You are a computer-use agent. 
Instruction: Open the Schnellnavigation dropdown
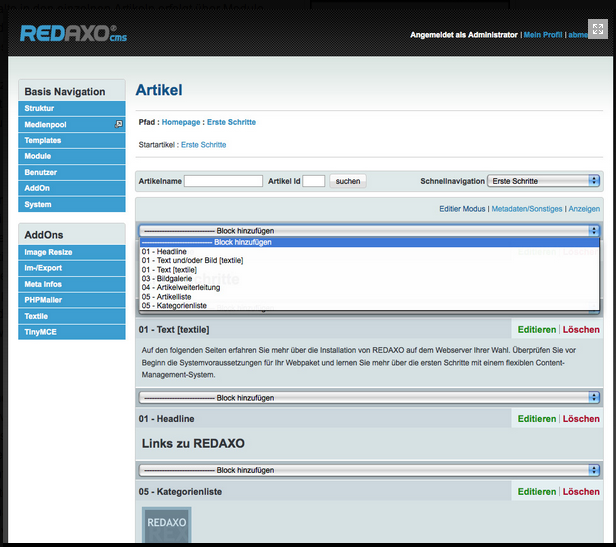(544, 181)
